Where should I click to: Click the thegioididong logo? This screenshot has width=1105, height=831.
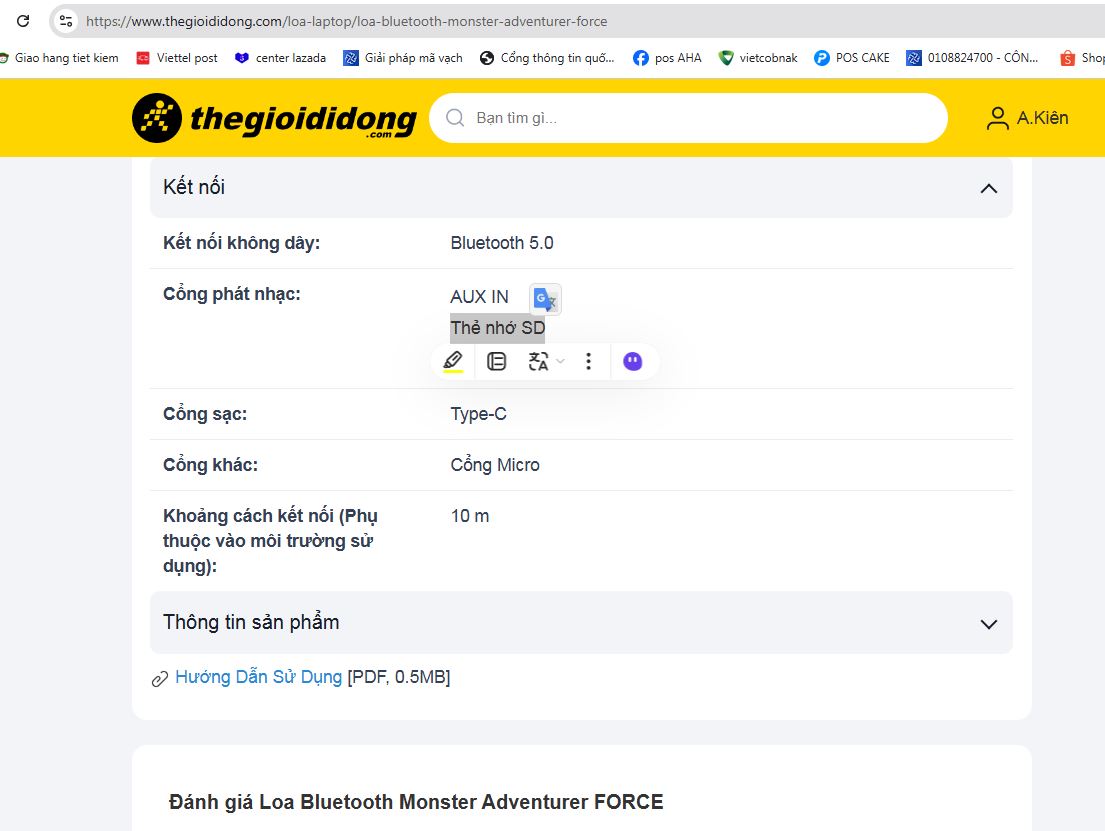pyautogui.click(x=274, y=118)
